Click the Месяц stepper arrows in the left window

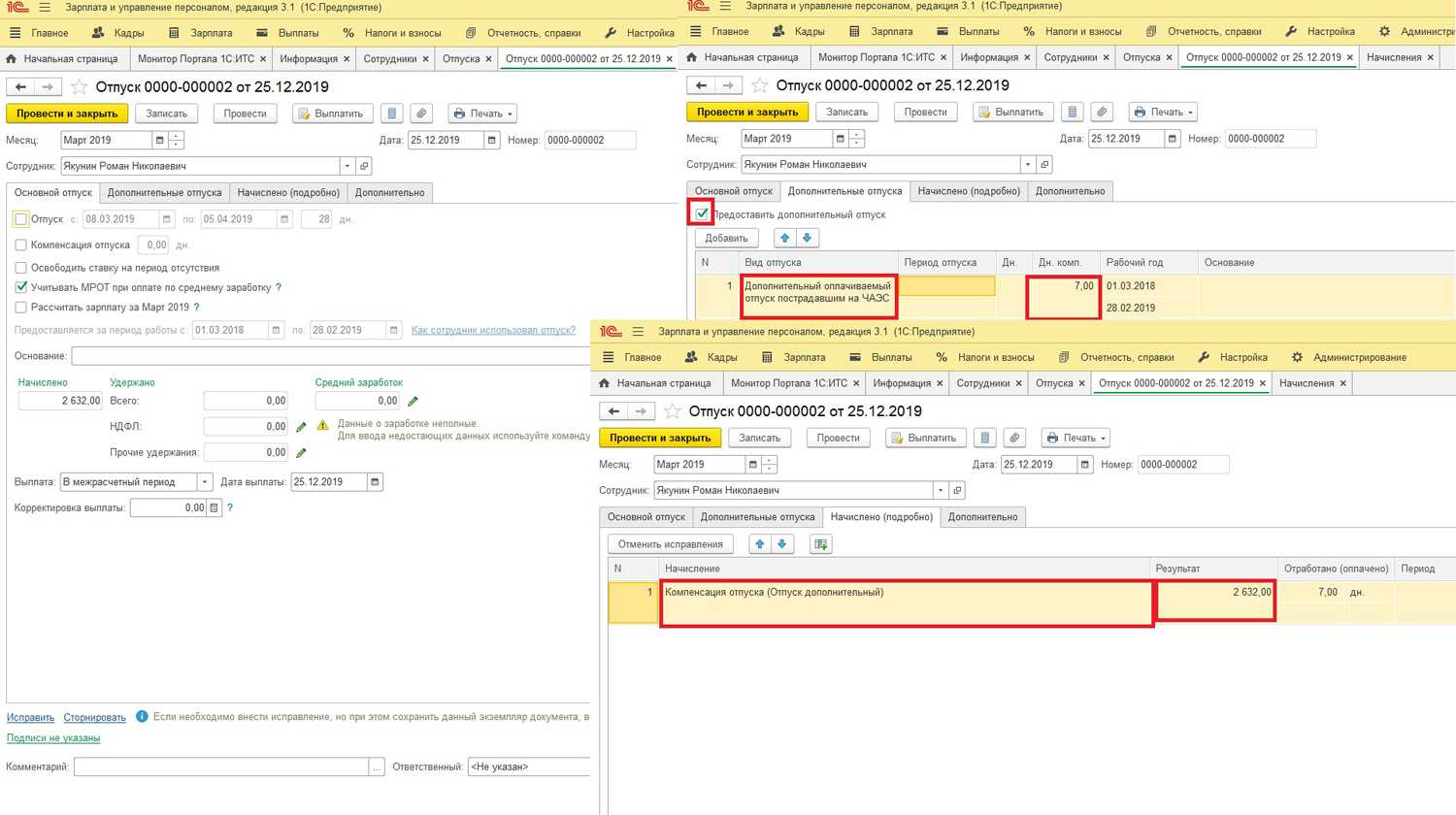click(176, 141)
